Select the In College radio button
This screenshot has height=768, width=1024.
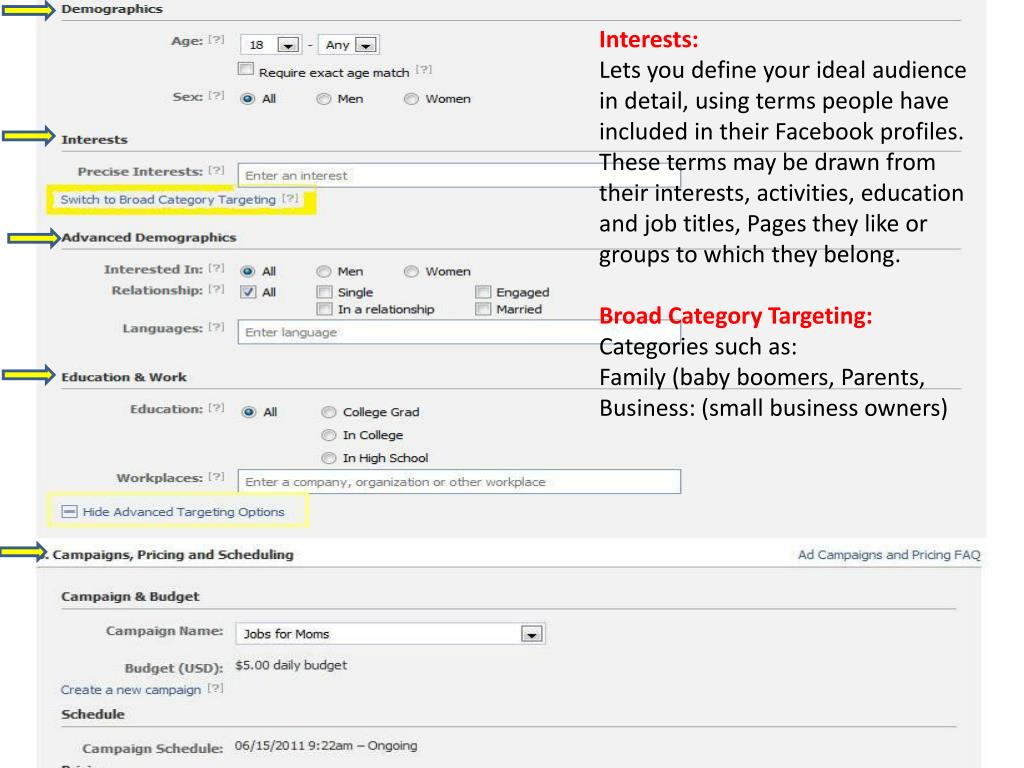pyautogui.click(x=328, y=435)
